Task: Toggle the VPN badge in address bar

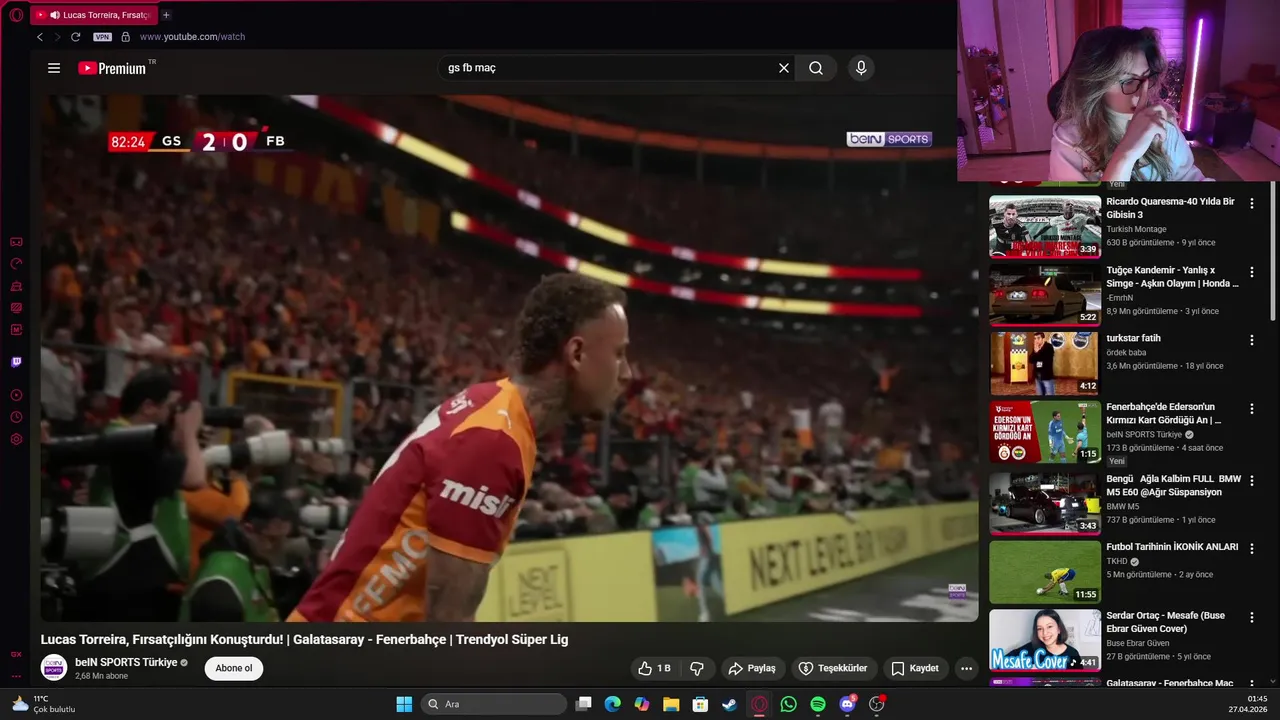Action: [x=102, y=37]
